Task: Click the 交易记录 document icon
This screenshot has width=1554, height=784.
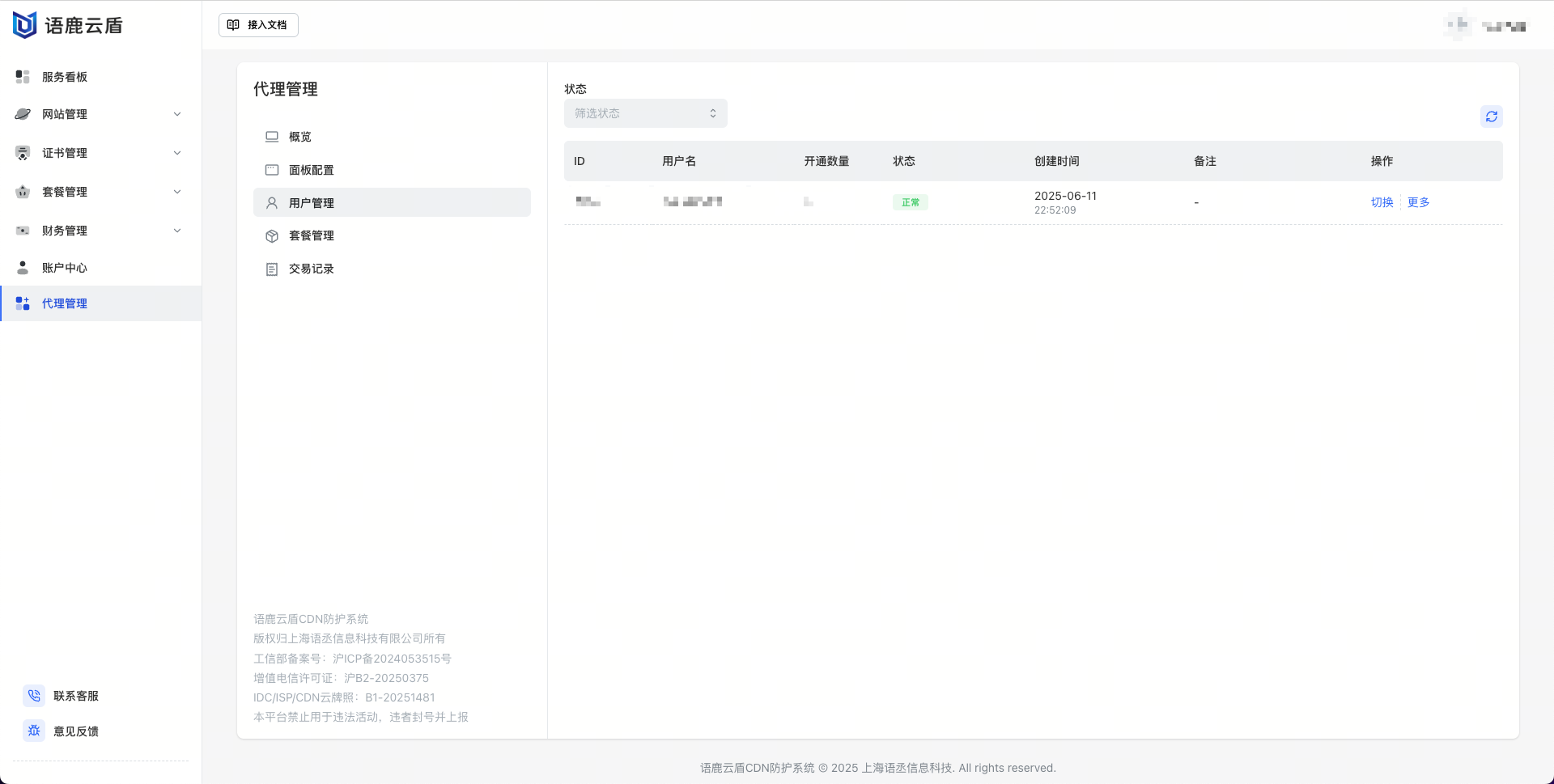Action: point(272,269)
